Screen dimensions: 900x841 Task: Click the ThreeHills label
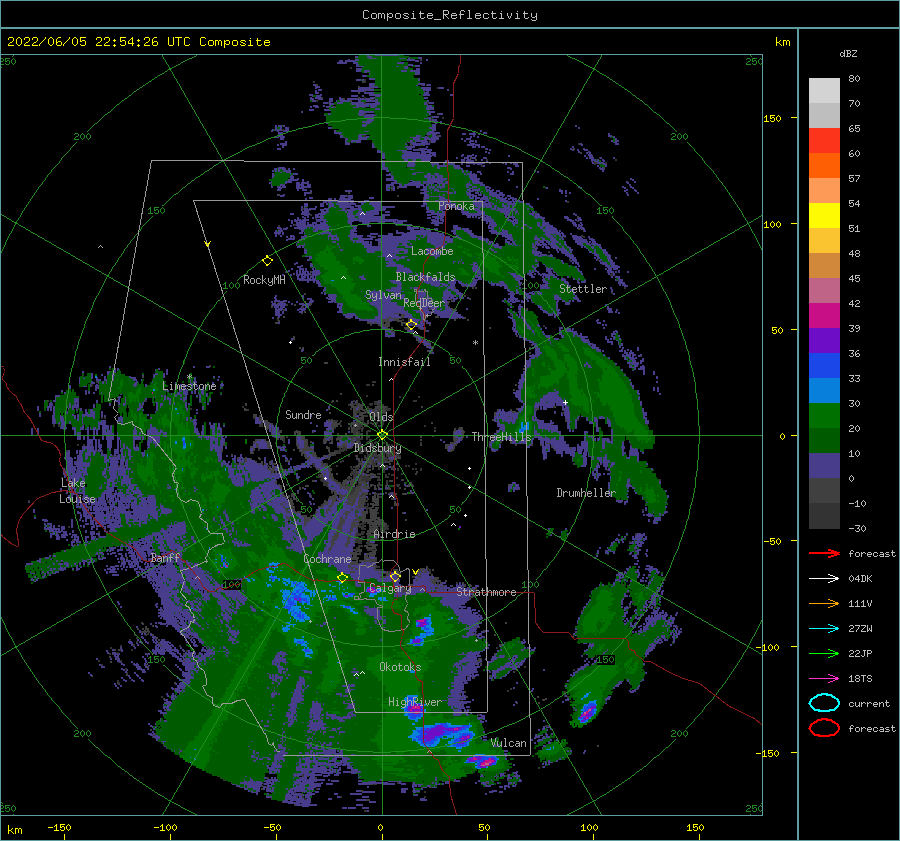coord(501,437)
